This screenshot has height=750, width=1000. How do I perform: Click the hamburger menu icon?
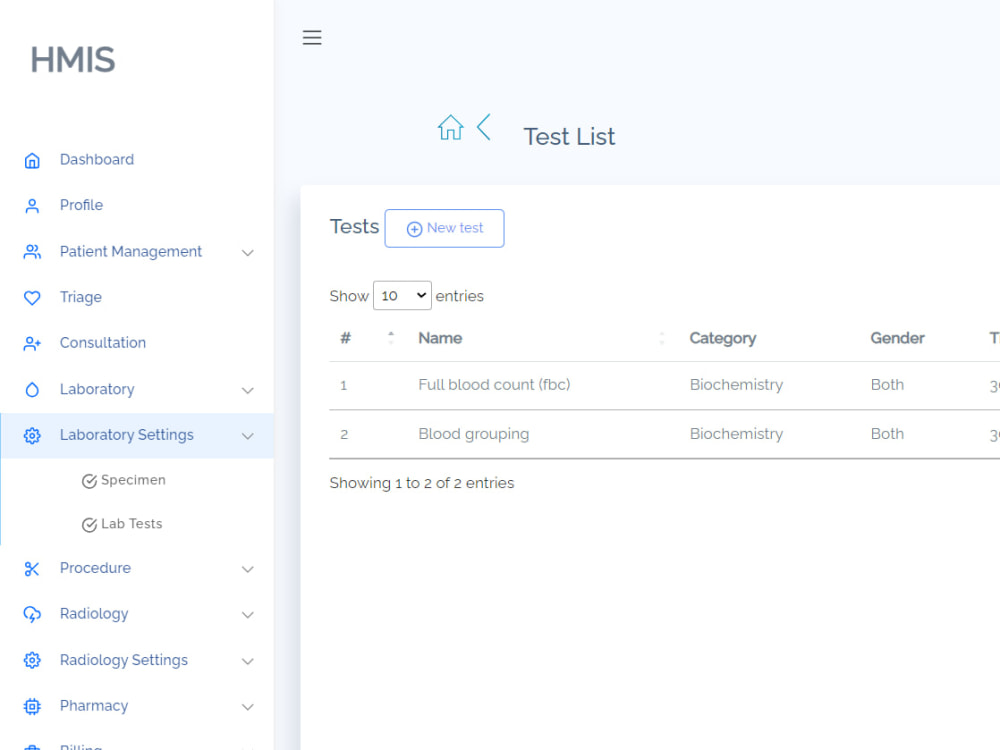(312, 38)
